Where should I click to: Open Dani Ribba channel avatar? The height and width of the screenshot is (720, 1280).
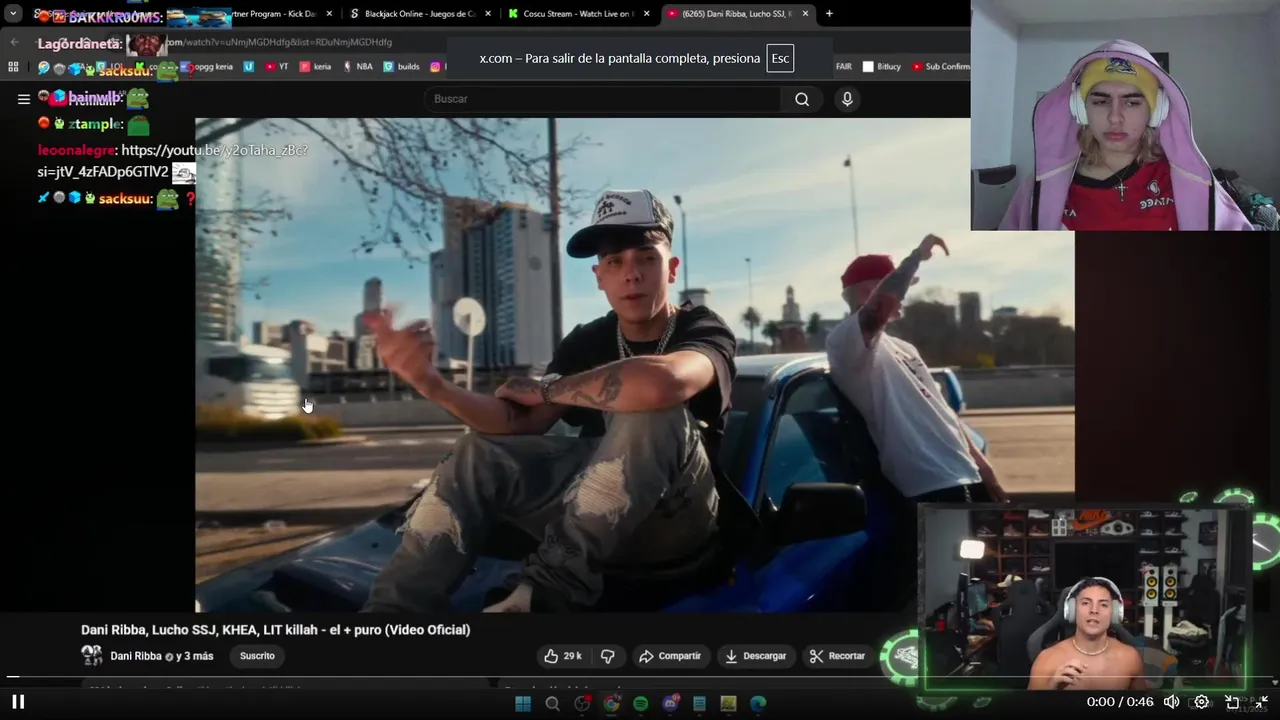tap(91, 656)
